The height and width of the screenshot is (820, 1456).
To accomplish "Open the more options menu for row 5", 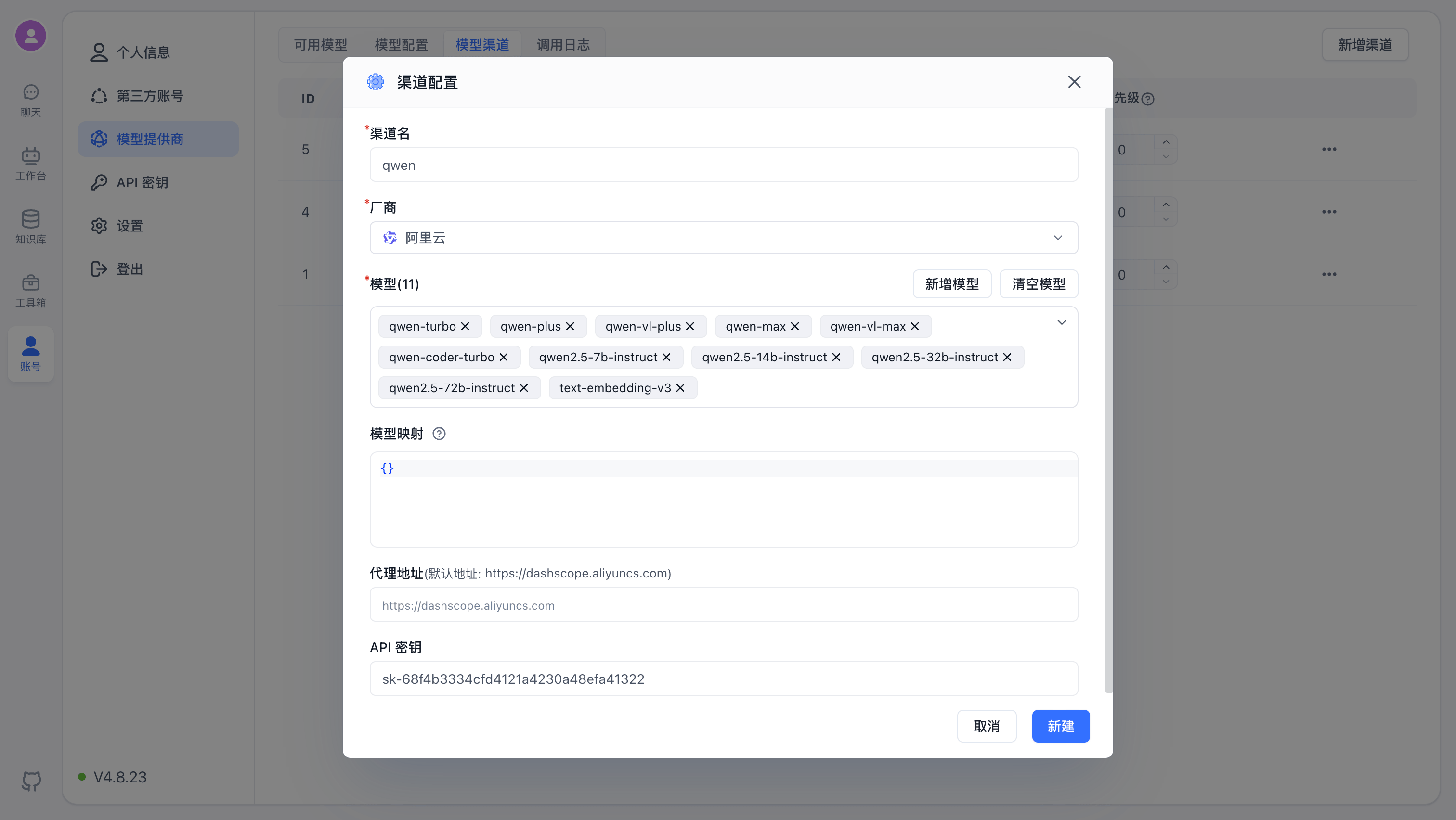I will coord(1329,149).
